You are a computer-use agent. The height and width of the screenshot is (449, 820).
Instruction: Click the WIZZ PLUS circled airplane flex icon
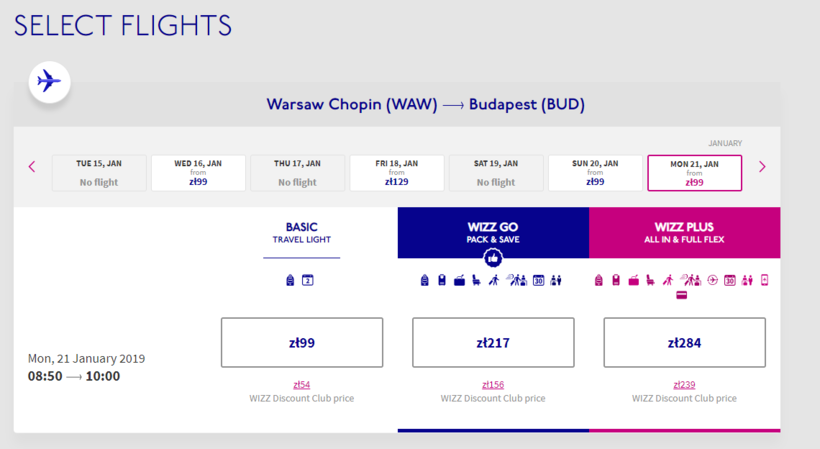[x=713, y=280]
